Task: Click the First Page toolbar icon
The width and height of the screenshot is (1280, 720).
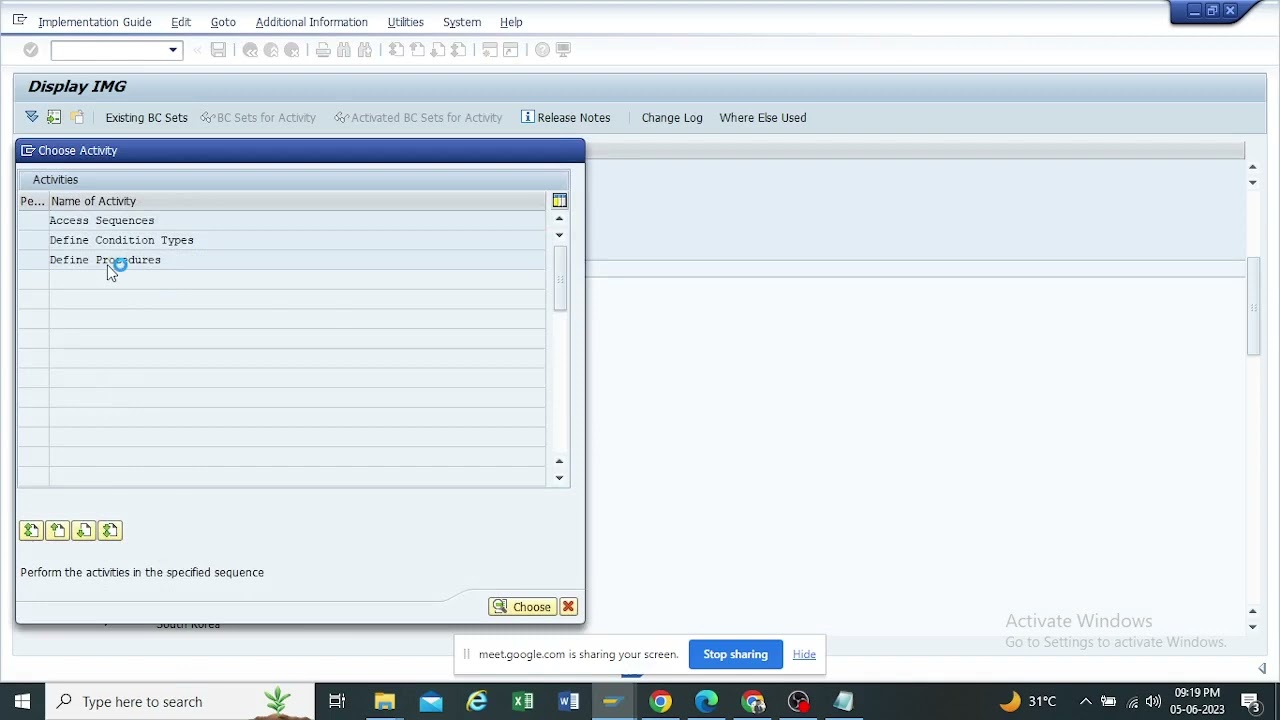Action: pos(396,50)
